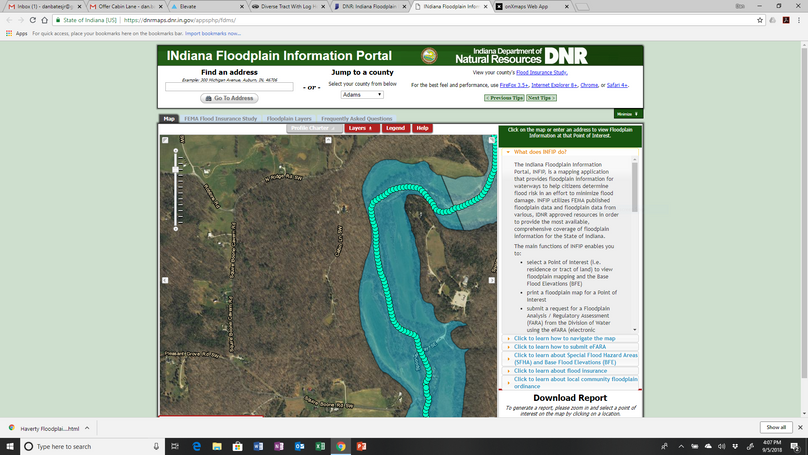Open the Chrome menu (three dots)
Viewport: 808px width, 455px height.
tap(799, 20)
